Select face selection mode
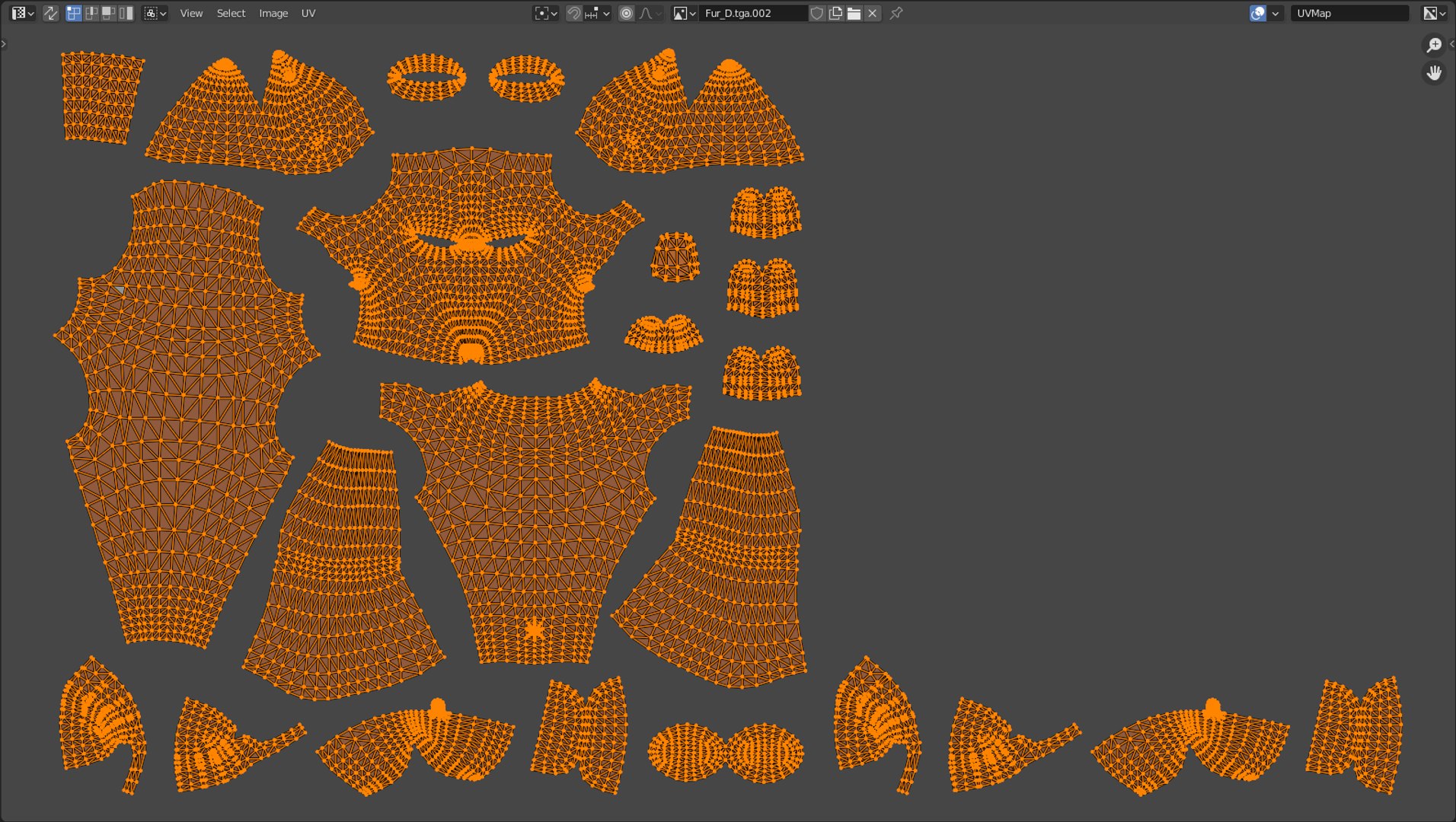Viewport: 1456px width, 822px height. click(x=109, y=13)
